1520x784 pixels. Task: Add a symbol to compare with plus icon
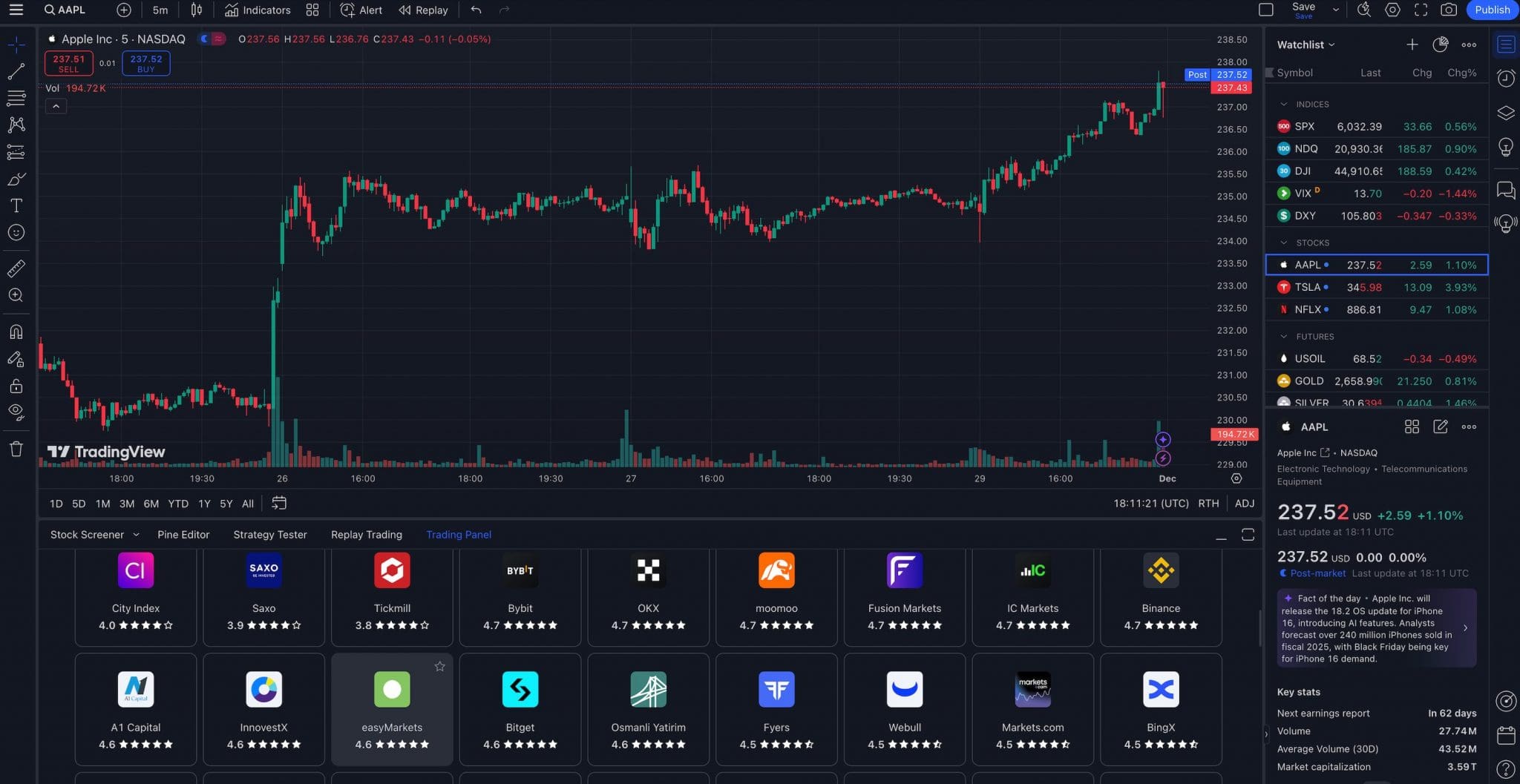point(124,10)
